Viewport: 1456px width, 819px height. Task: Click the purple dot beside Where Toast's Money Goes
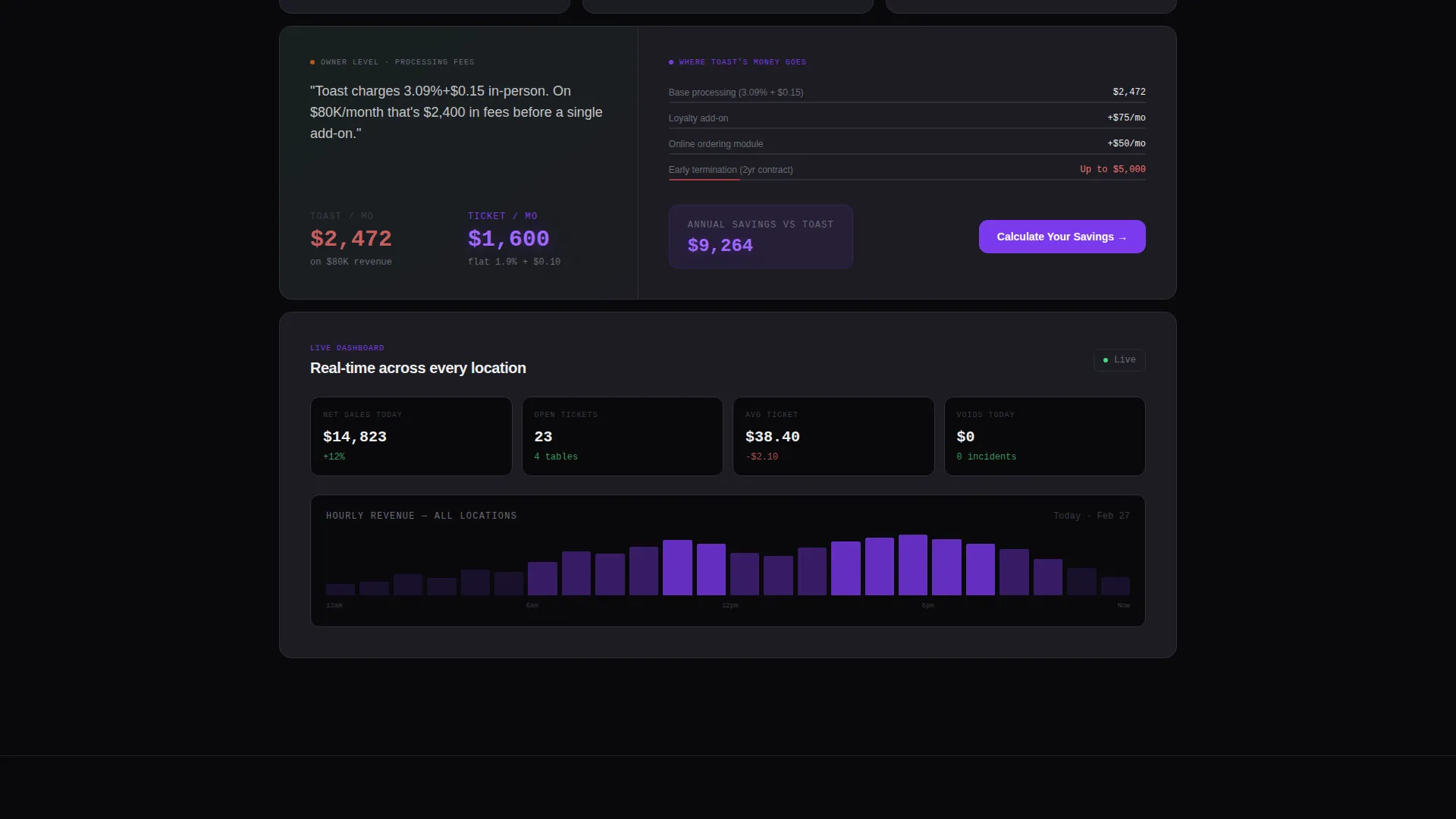[x=671, y=62]
